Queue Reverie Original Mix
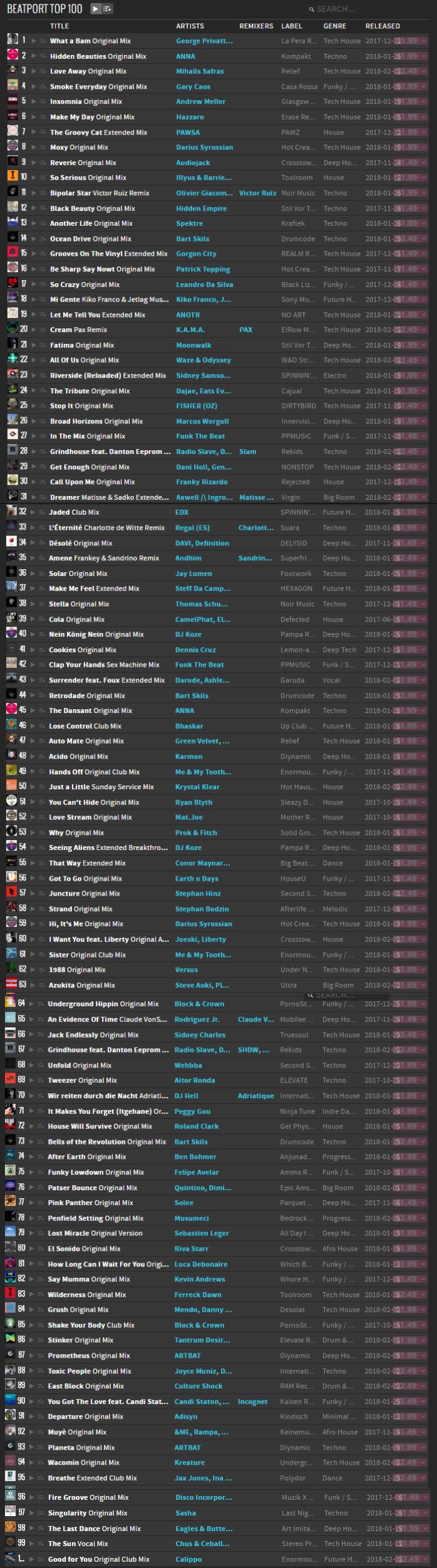This screenshot has height=1568, width=437. 43,163
